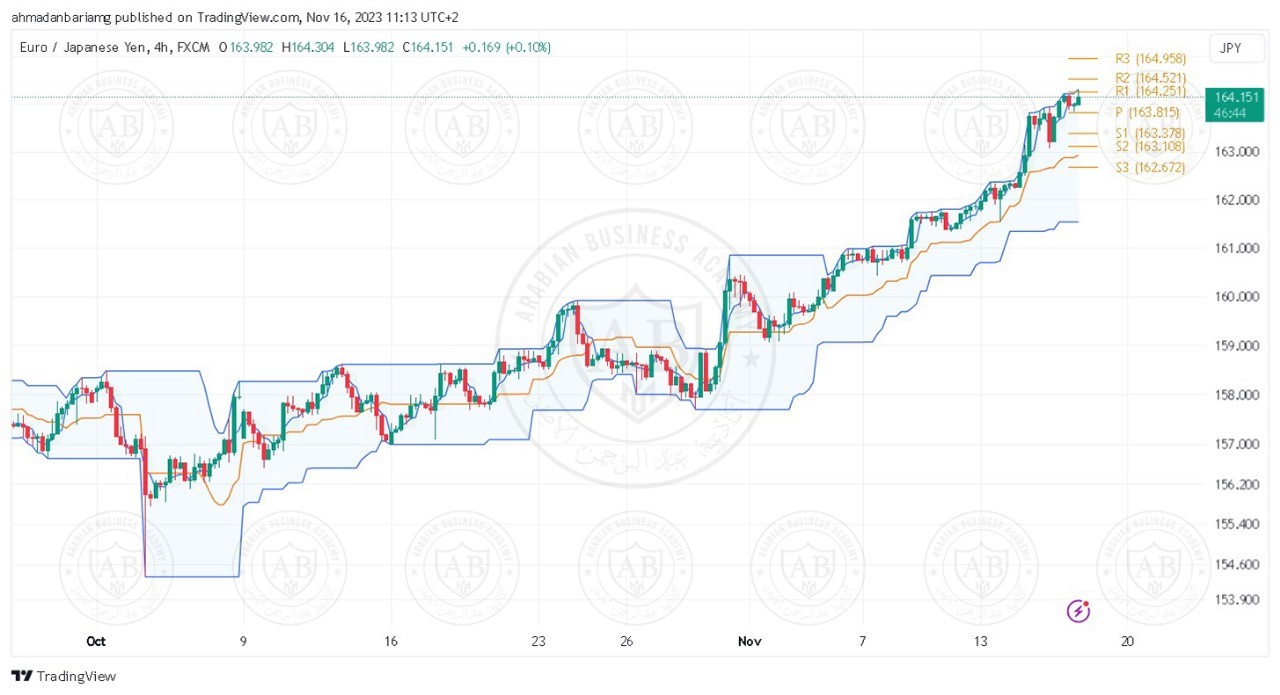Click the FXCM exchange label

coord(193,47)
